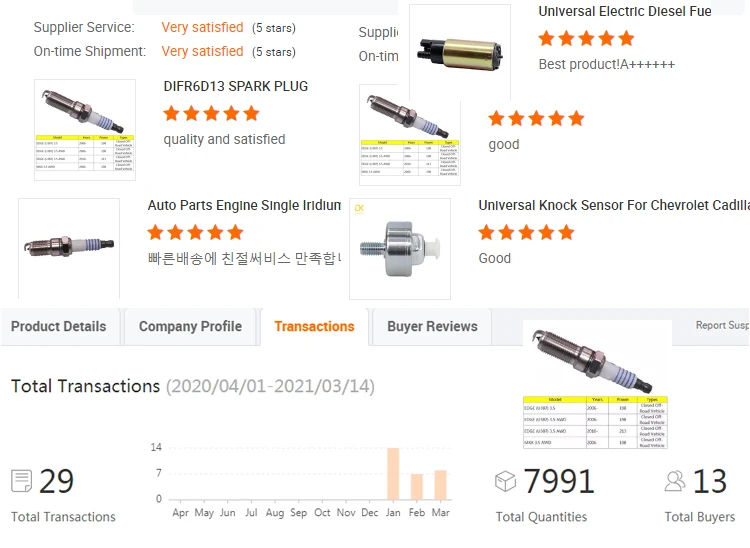Open the Product Details tab
The width and height of the screenshot is (750, 548).
point(59,327)
